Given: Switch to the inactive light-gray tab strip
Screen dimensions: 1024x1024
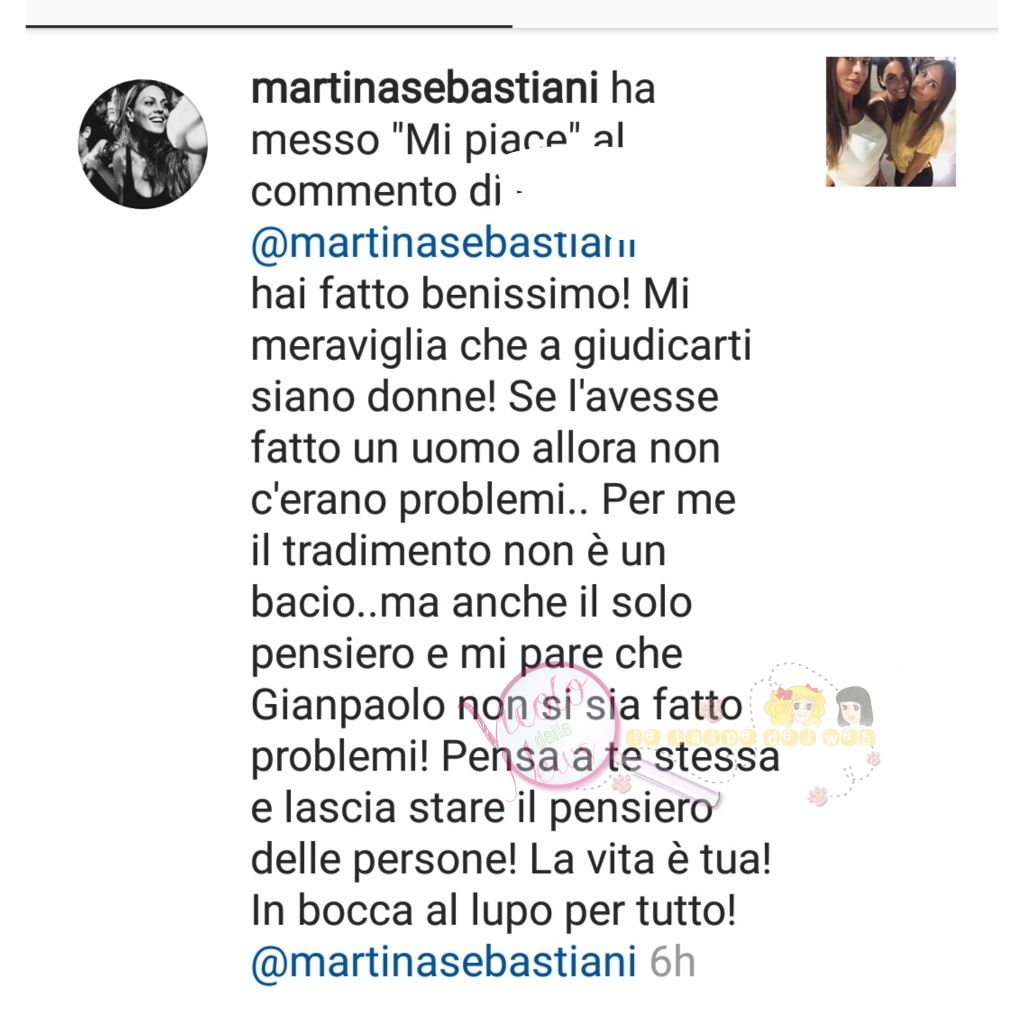Looking at the screenshot, I should pyautogui.click(x=755, y=27).
